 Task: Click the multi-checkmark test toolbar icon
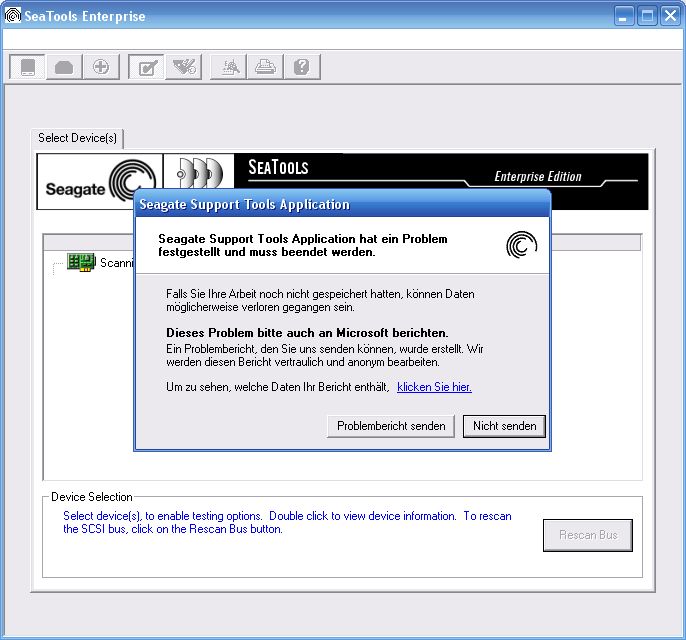[x=184, y=67]
